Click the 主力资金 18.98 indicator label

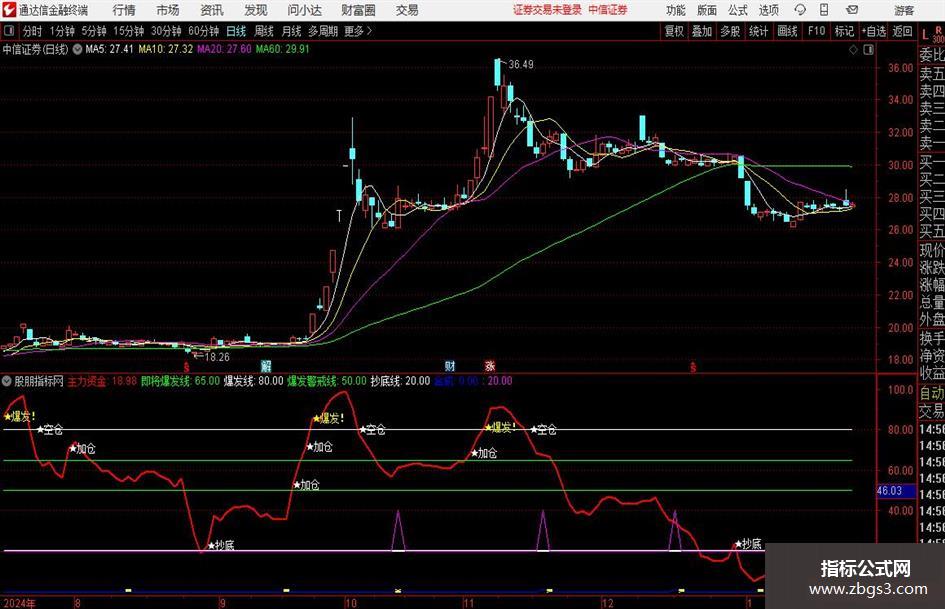click(x=102, y=381)
